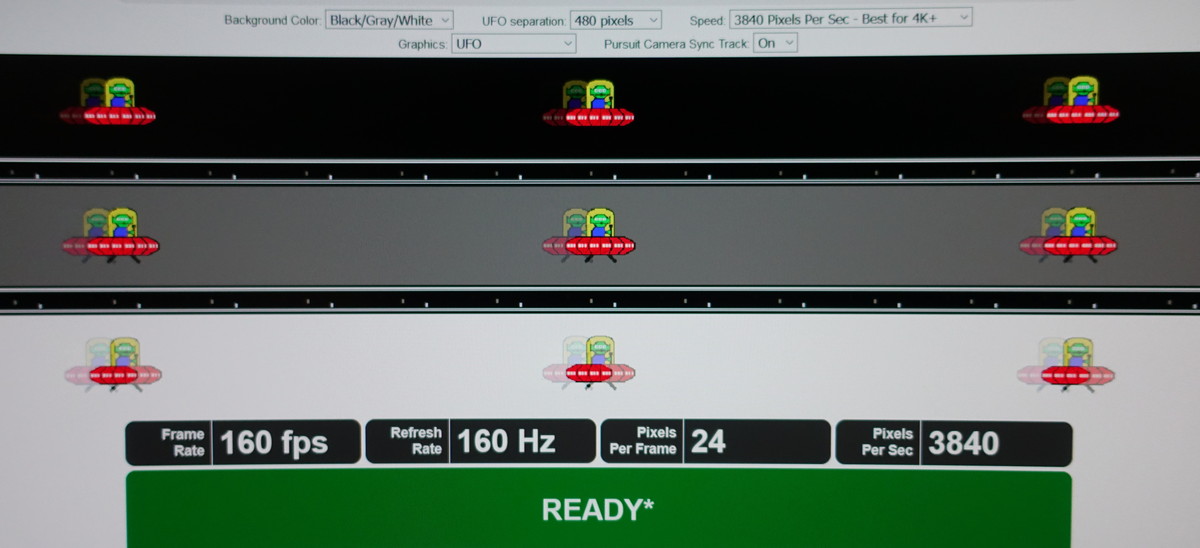Open the Graphics dropdown set to UFO
The height and width of the screenshot is (548, 1200).
[x=514, y=43]
